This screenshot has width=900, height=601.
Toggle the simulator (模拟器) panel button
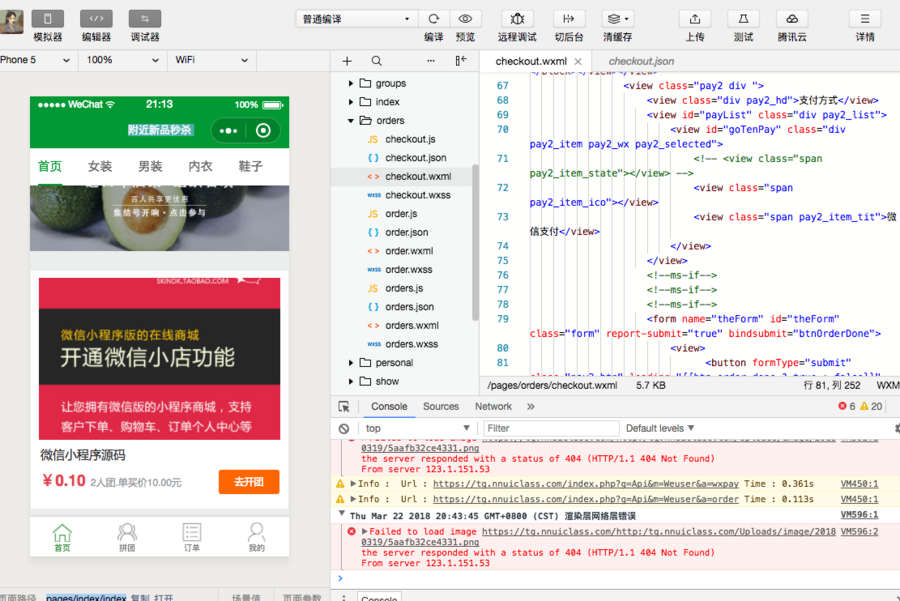tap(48, 19)
